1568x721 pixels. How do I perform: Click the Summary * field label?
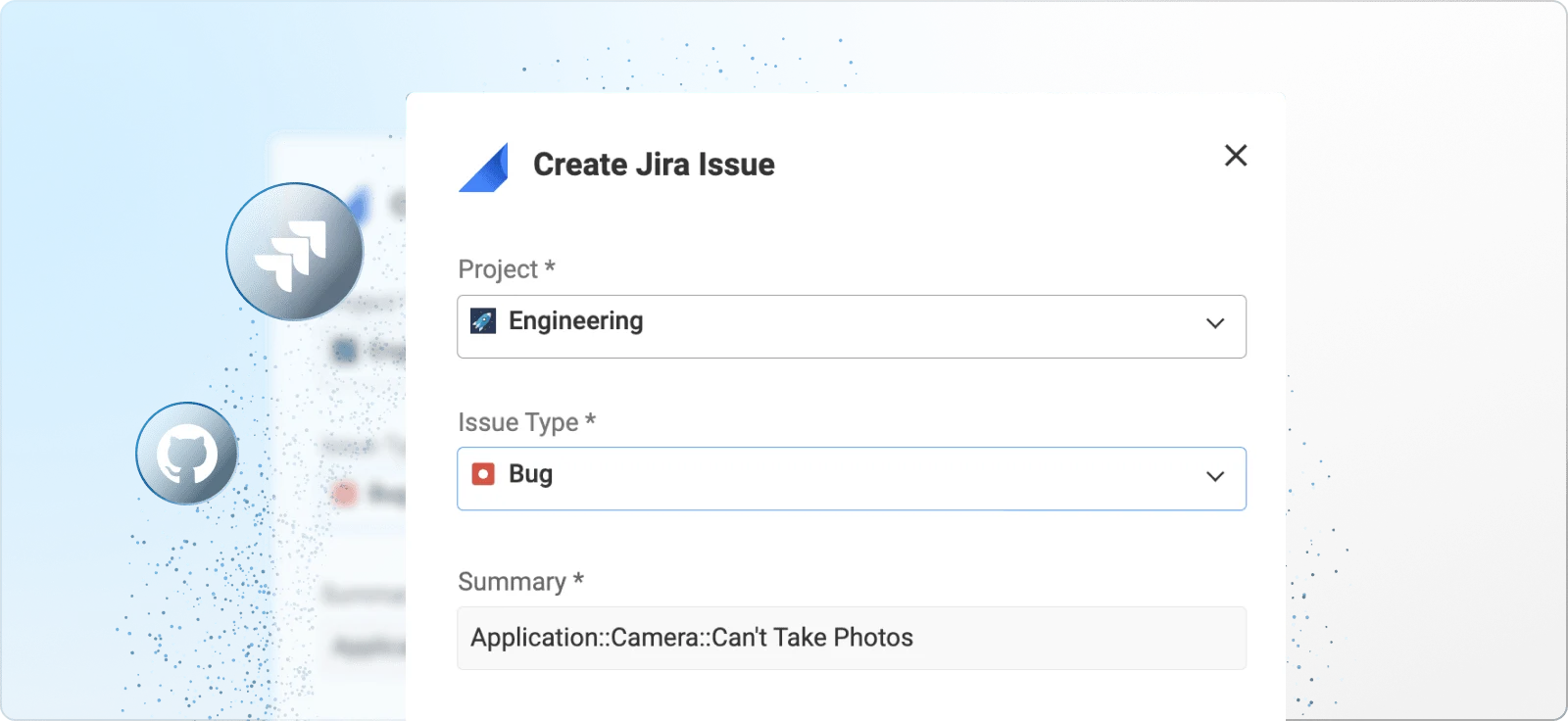click(520, 582)
